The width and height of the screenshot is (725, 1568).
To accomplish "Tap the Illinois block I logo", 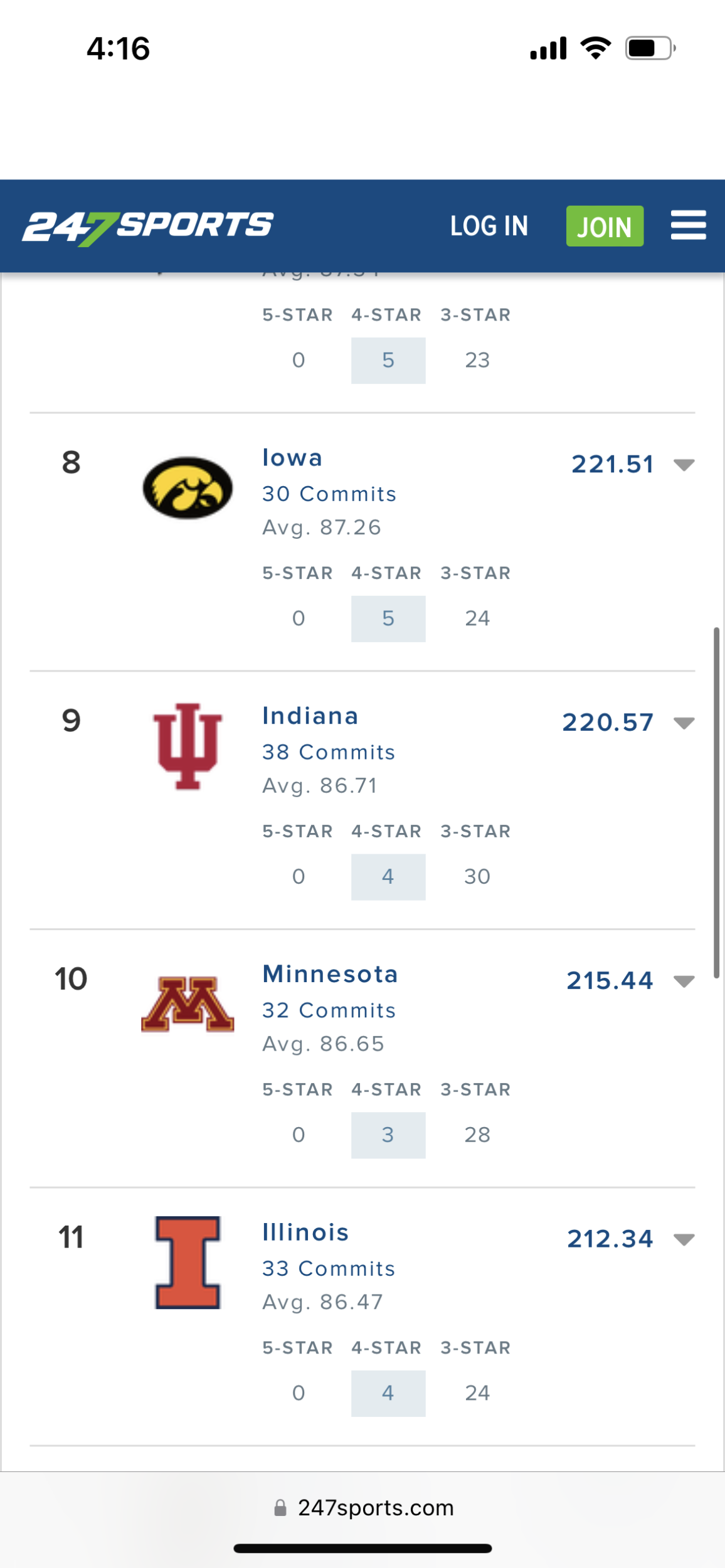I will pos(188,1262).
